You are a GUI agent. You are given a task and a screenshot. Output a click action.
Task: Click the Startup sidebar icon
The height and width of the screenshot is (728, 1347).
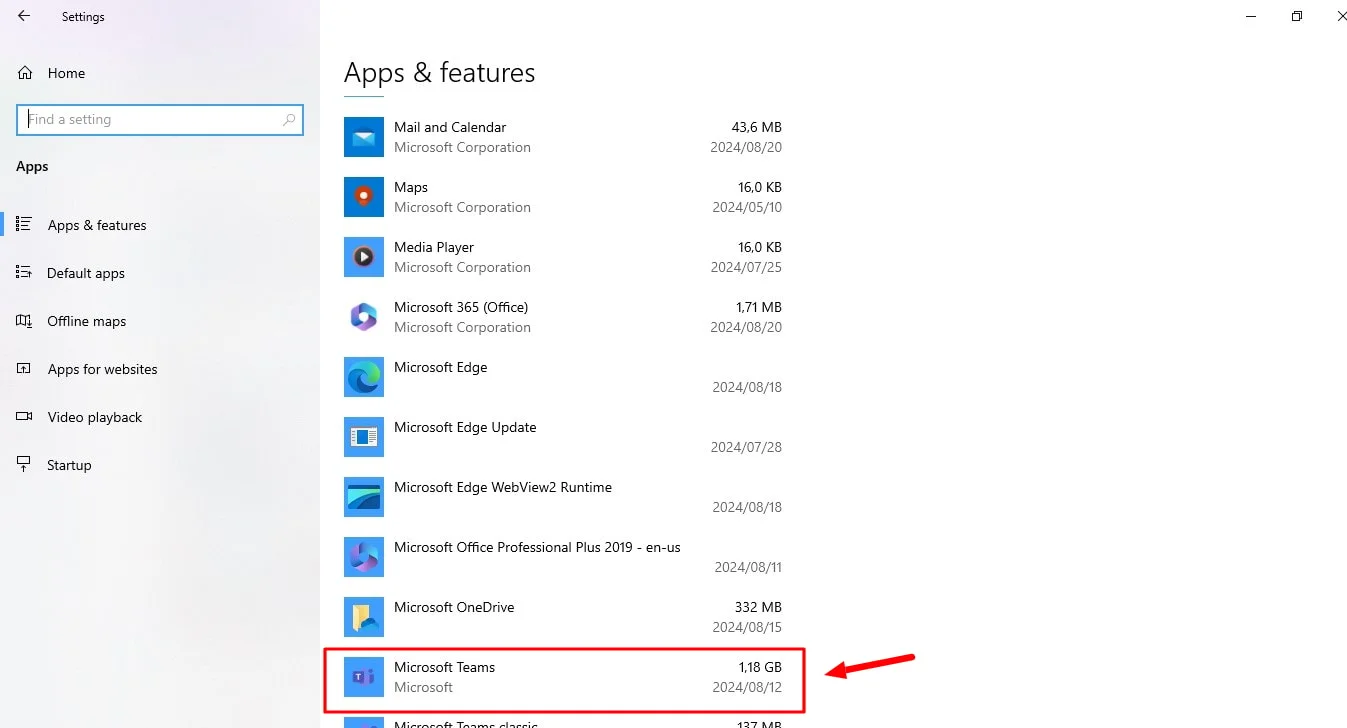click(x=25, y=464)
